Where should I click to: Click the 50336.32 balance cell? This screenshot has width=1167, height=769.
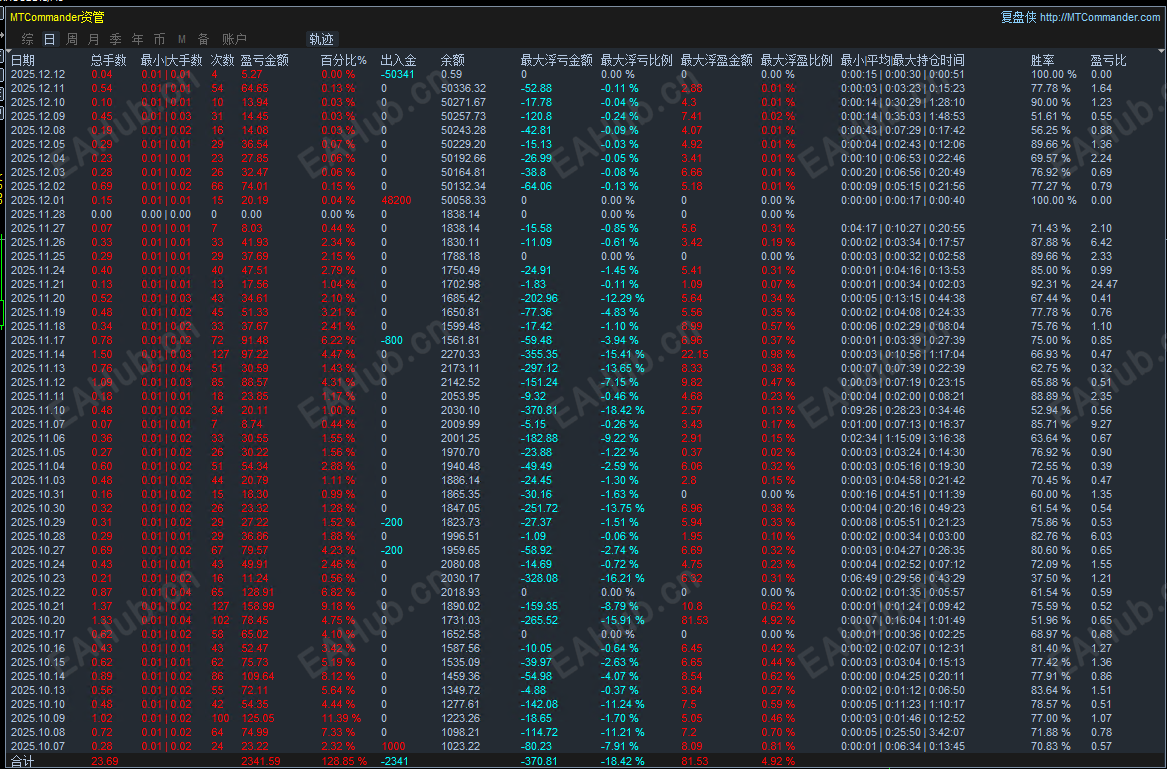click(463, 89)
